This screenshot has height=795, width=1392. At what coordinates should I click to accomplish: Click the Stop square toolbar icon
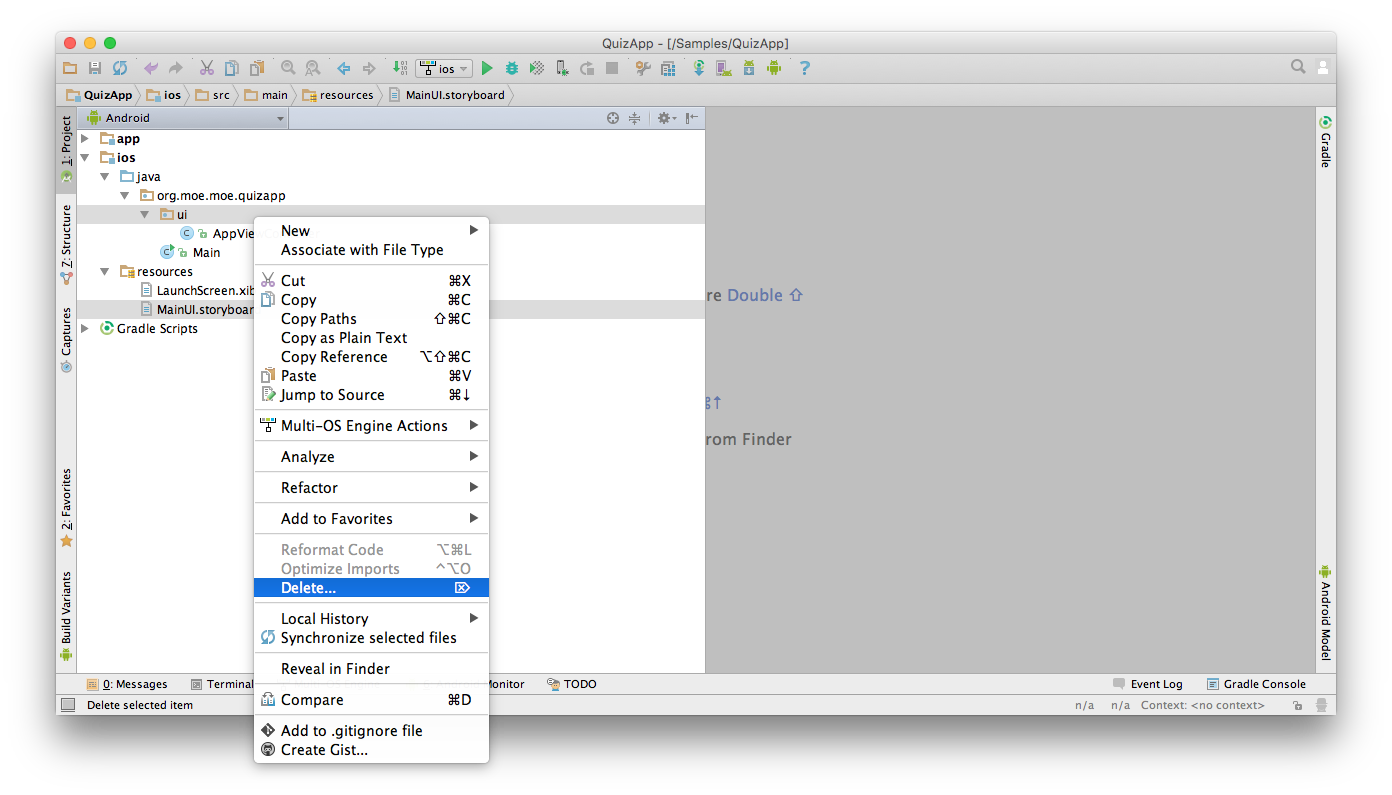point(612,68)
